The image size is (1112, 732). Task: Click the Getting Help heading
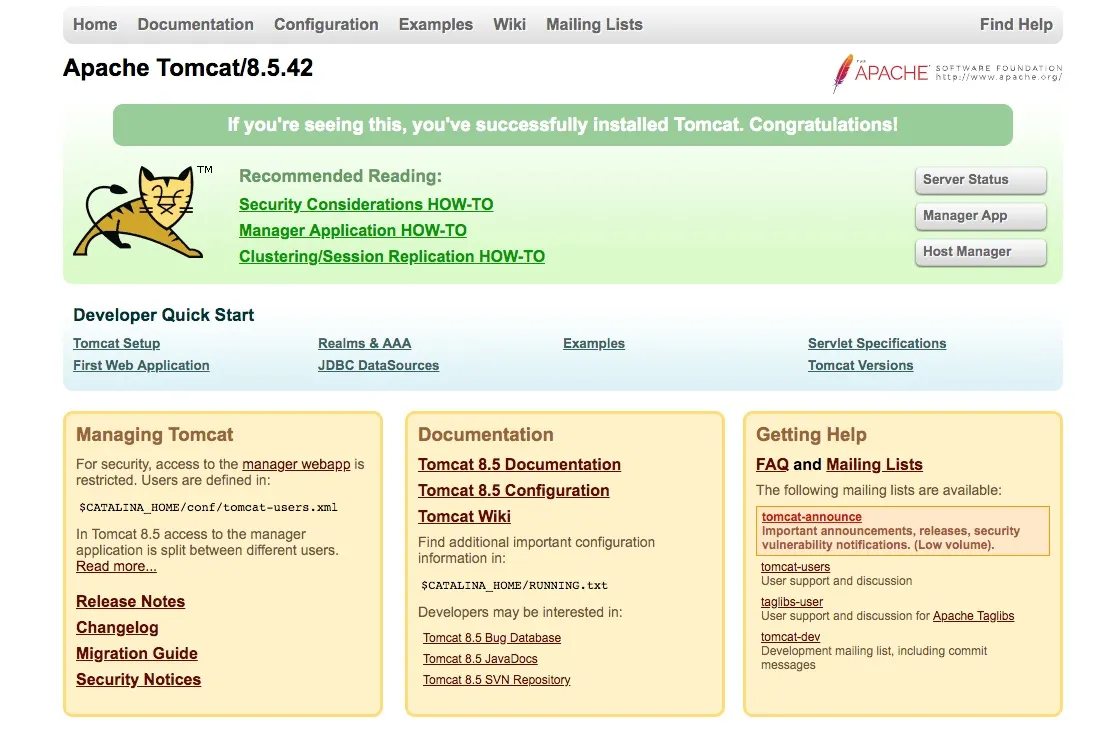point(811,434)
